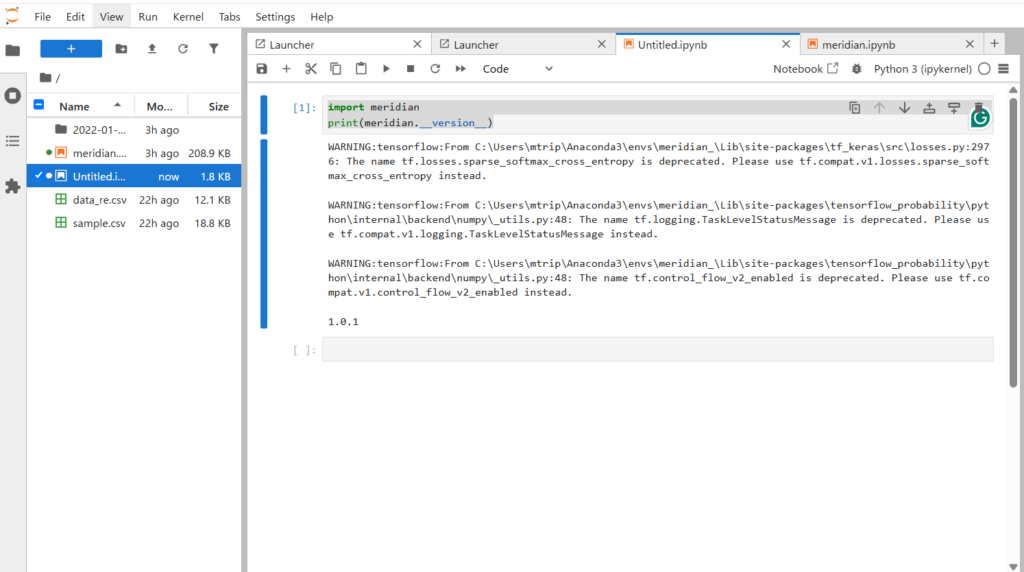Open the Tabs menu
The height and width of the screenshot is (572, 1024).
tap(229, 16)
